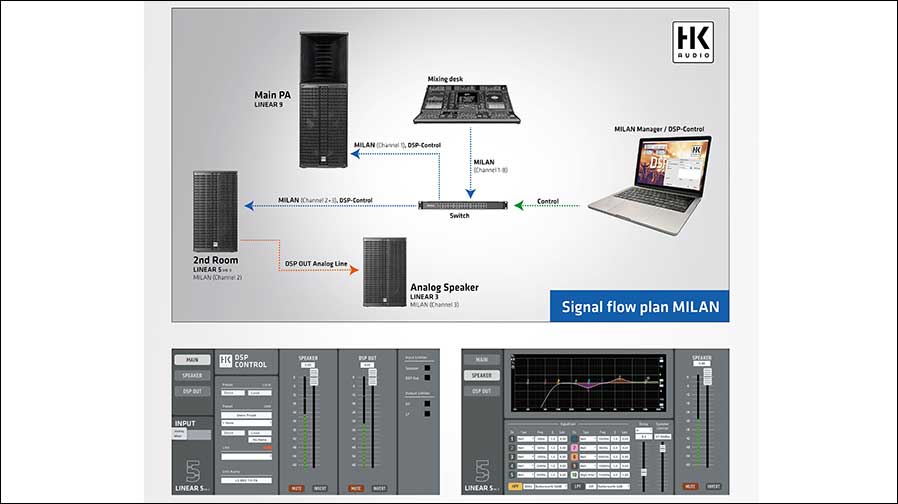
Task: Toggle HF output limiter indicator
Action: (x=427, y=404)
